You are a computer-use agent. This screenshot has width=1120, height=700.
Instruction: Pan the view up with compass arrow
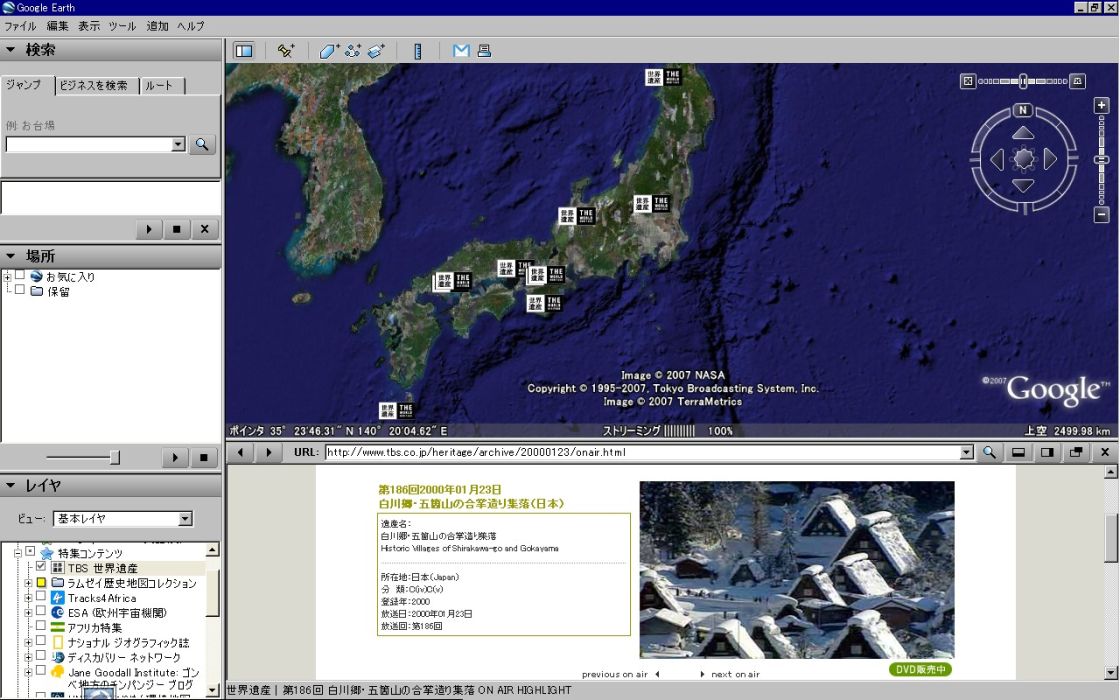(1023, 133)
